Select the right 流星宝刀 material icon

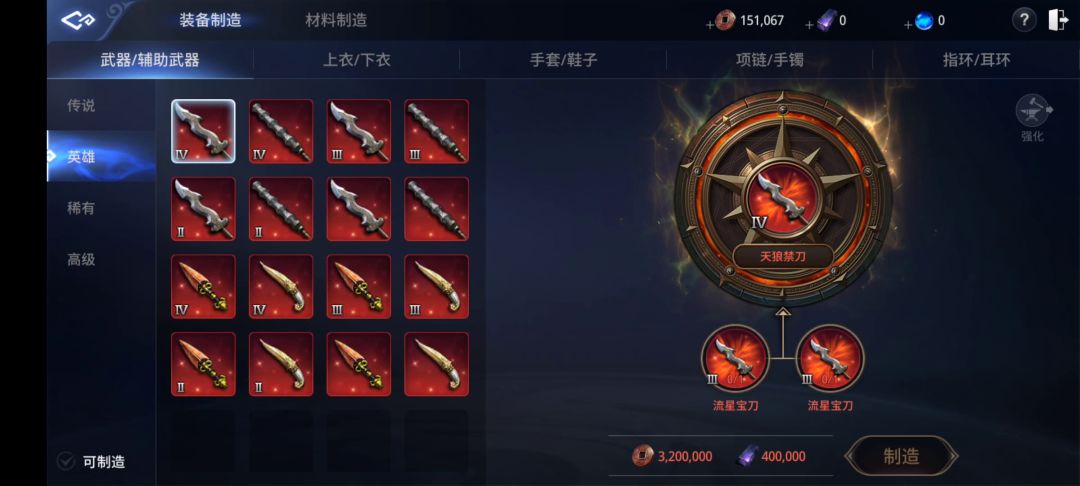click(x=830, y=358)
